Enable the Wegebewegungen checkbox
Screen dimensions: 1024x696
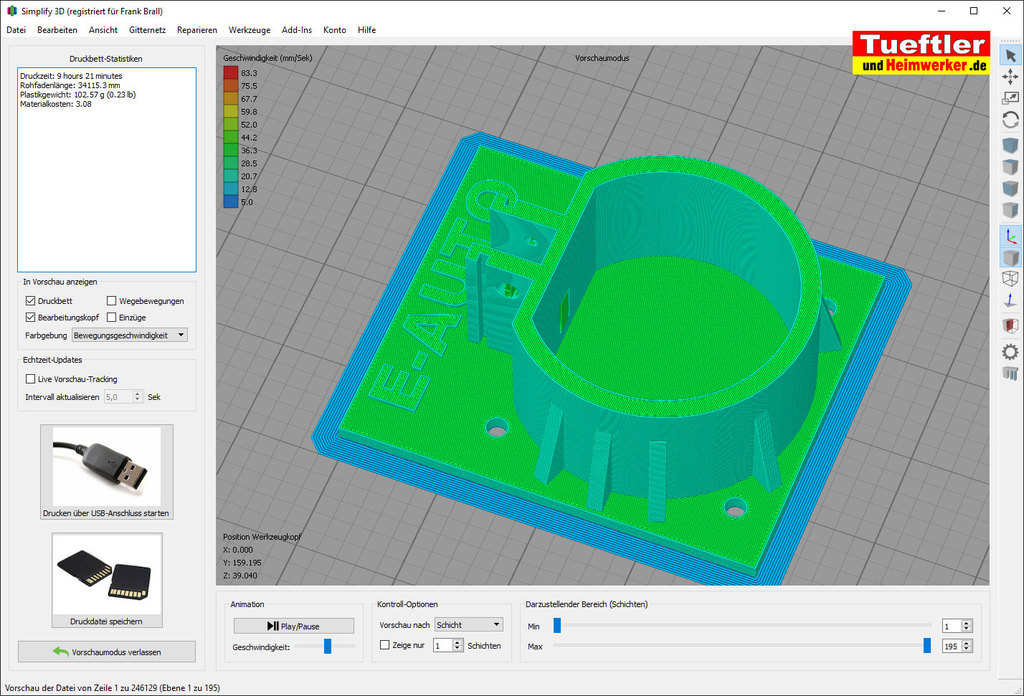click(x=112, y=301)
